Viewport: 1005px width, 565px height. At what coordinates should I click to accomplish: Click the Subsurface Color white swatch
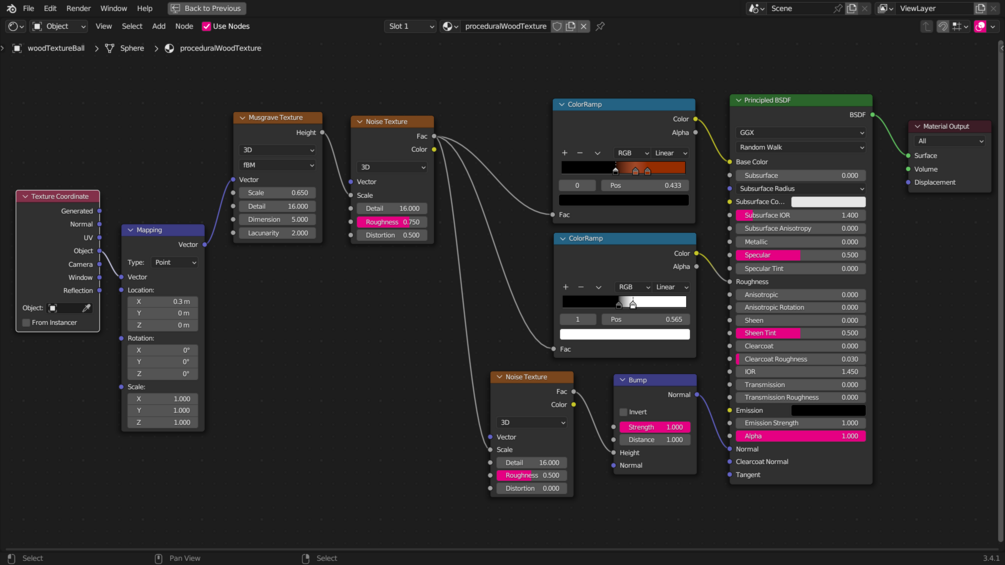pyautogui.click(x=828, y=202)
